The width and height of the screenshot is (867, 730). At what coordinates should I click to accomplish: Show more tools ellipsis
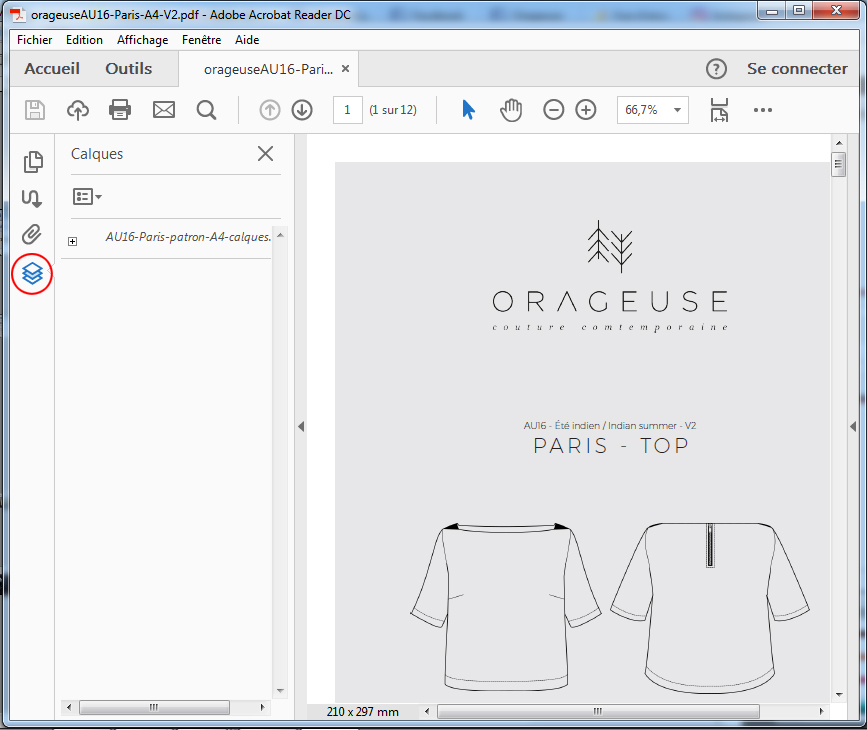click(x=762, y=110)
